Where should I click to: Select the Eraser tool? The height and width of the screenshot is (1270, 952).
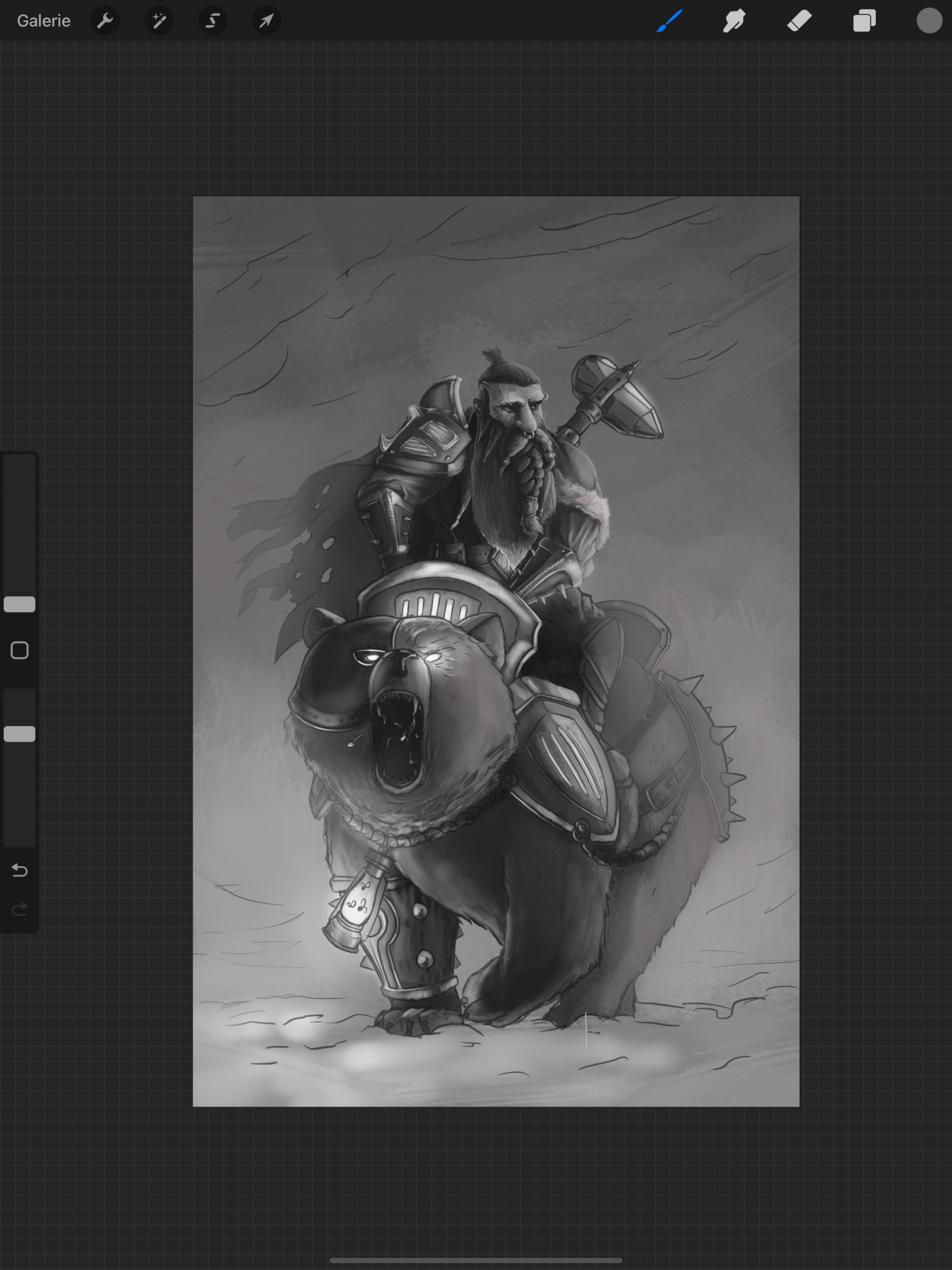[x=799, y=21]
